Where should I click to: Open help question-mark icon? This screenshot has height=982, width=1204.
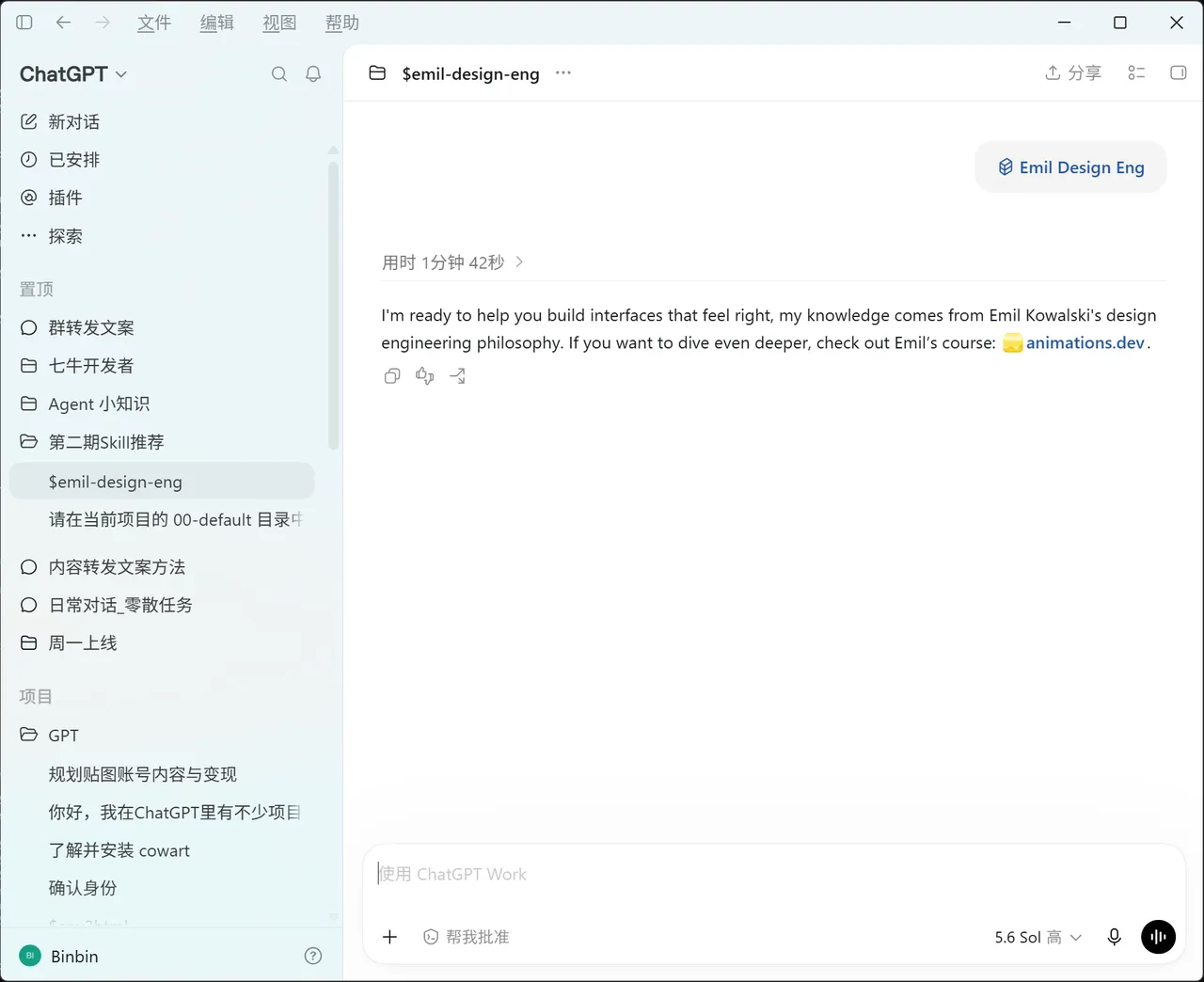(313, 957)
